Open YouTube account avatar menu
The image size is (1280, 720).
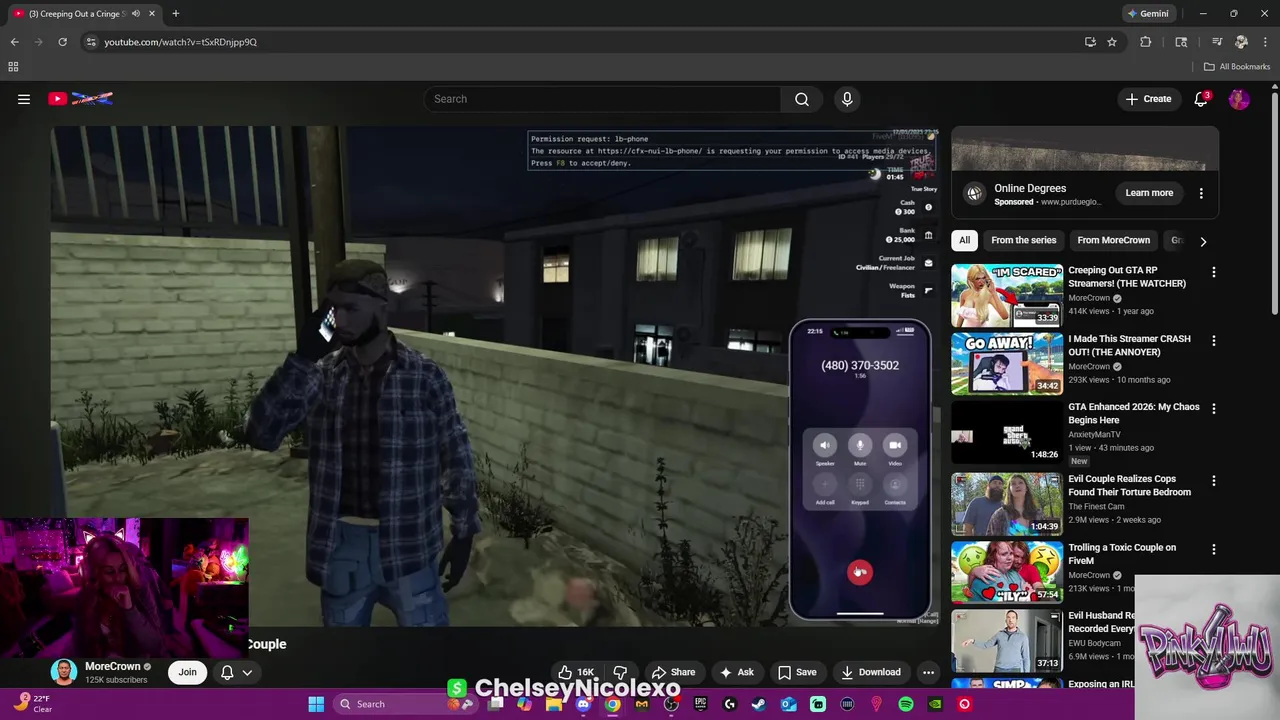[x=1239, y=99]
